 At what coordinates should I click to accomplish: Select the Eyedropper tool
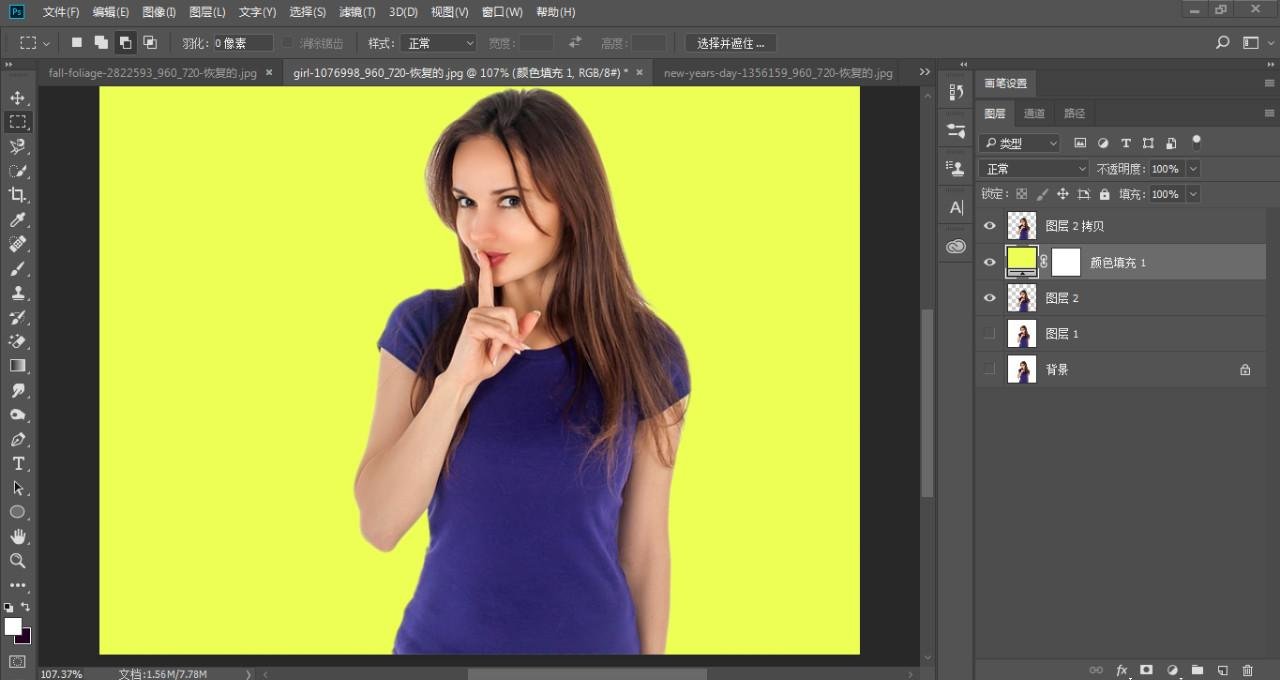(17, 220)
